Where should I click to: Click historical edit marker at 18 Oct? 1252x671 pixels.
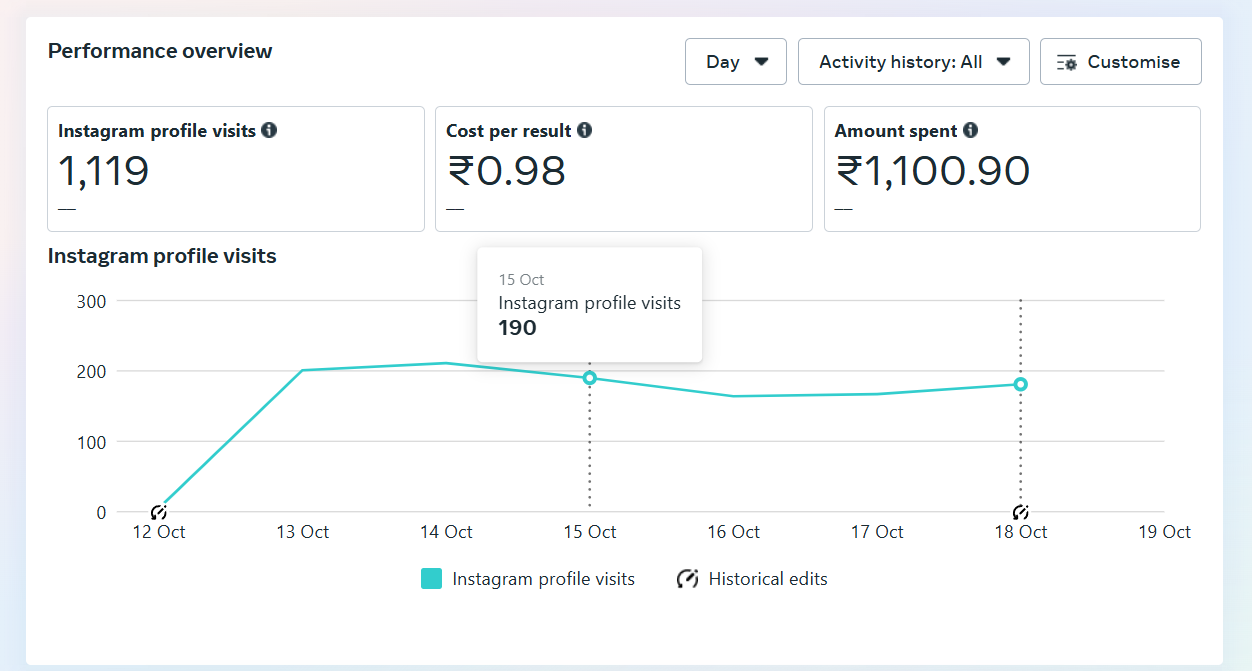pos(1020,512)
